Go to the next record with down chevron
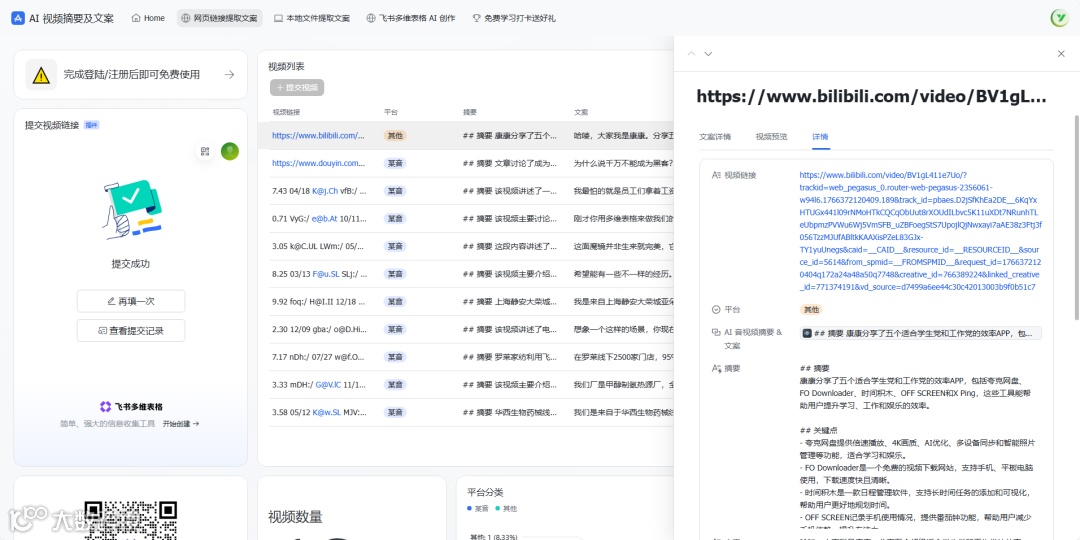 click(708, 54)
